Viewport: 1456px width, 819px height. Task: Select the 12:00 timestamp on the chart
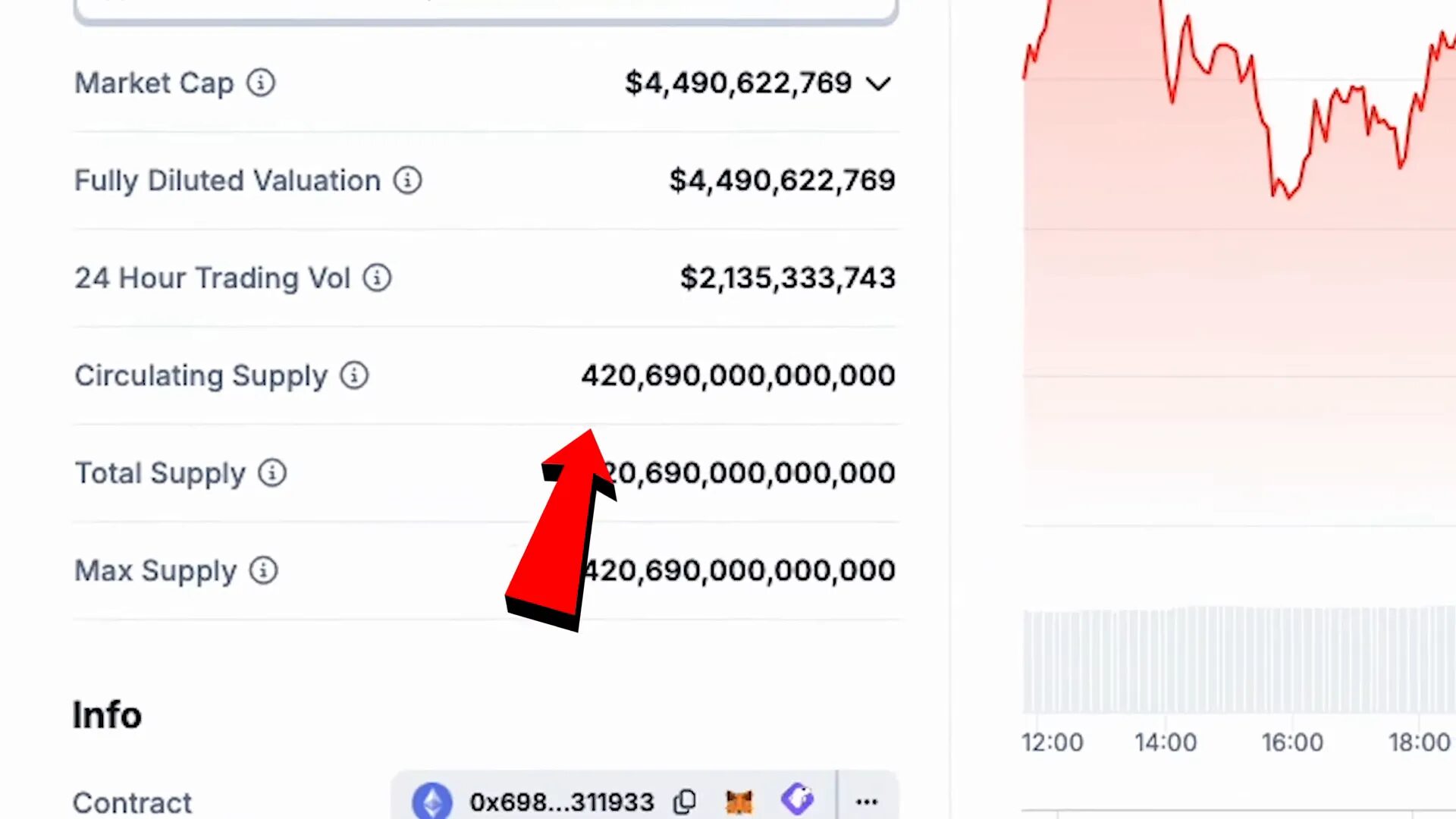pos(1053,742)
